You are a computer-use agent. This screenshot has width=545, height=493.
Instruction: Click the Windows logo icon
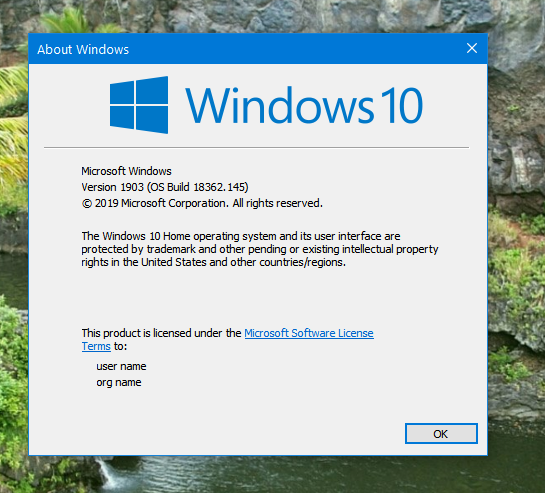(x=139, y=105)
